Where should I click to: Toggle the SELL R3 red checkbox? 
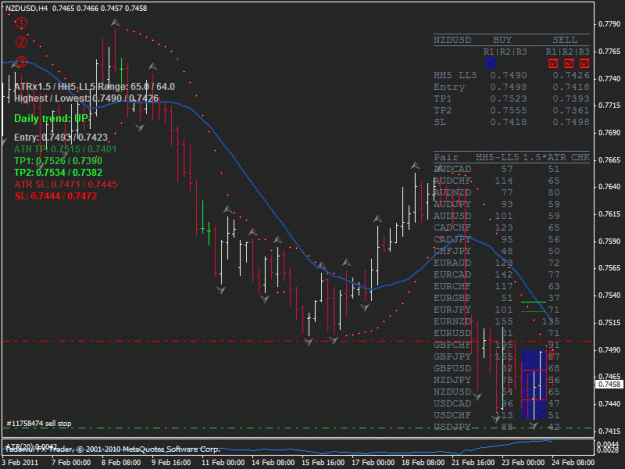[584, 63]
